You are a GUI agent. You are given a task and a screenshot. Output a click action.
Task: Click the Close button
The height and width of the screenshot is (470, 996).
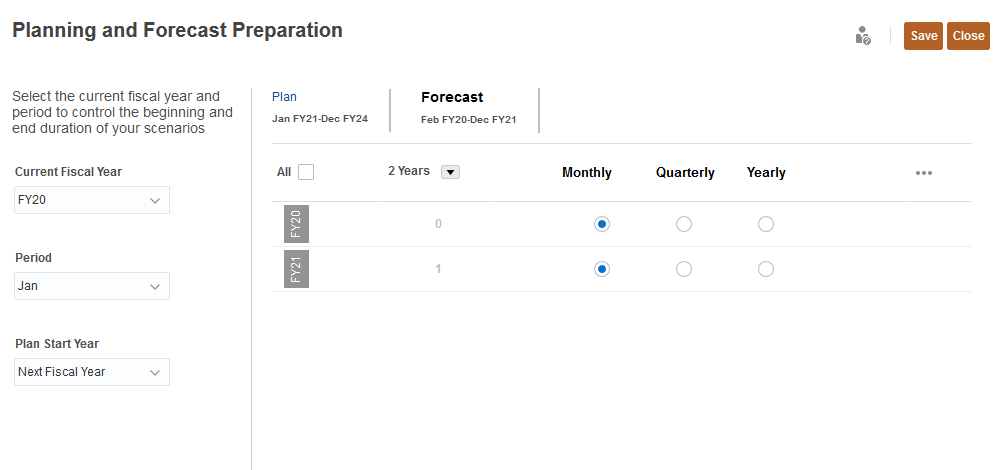point(968,36)
